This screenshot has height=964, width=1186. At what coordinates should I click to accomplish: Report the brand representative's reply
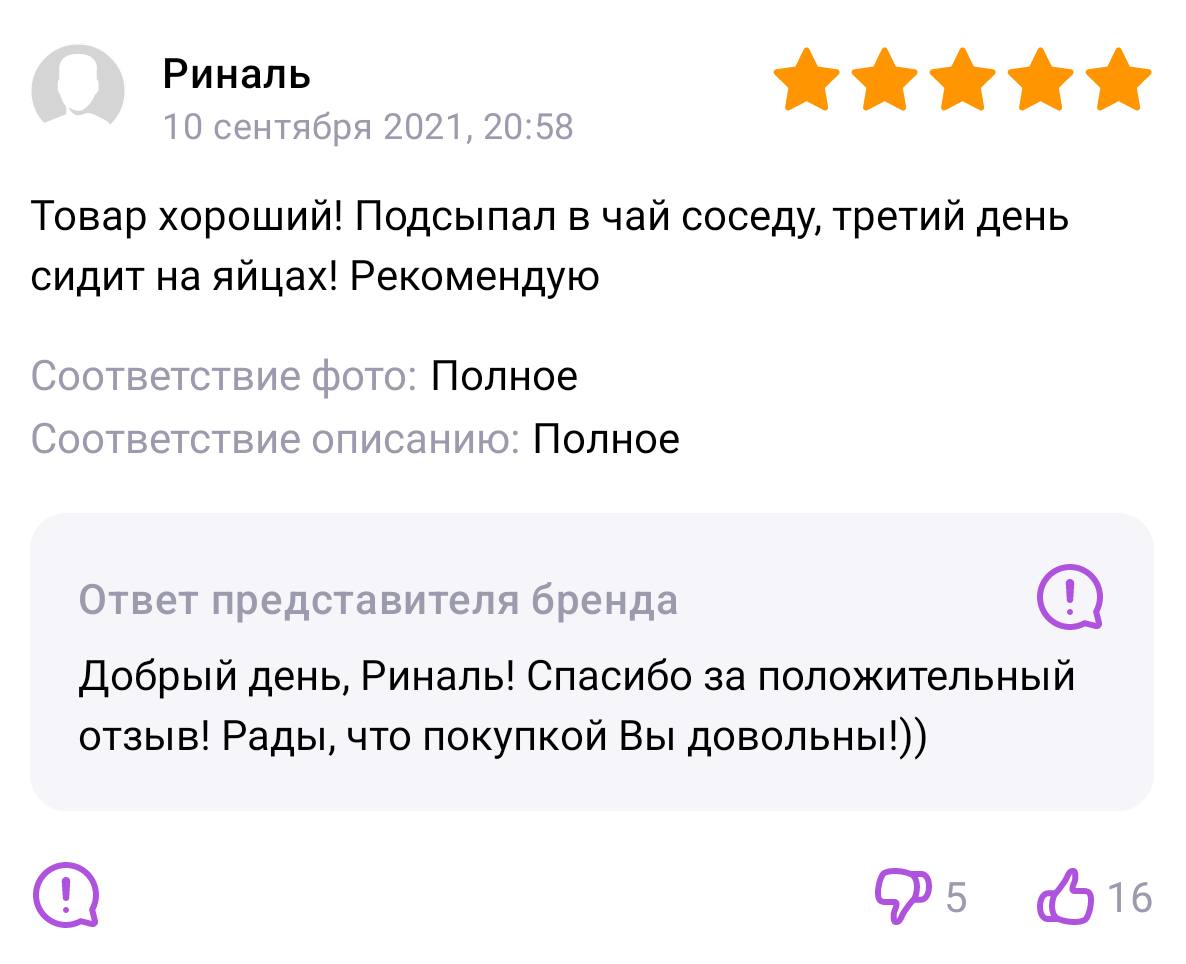pos(1069,598)
